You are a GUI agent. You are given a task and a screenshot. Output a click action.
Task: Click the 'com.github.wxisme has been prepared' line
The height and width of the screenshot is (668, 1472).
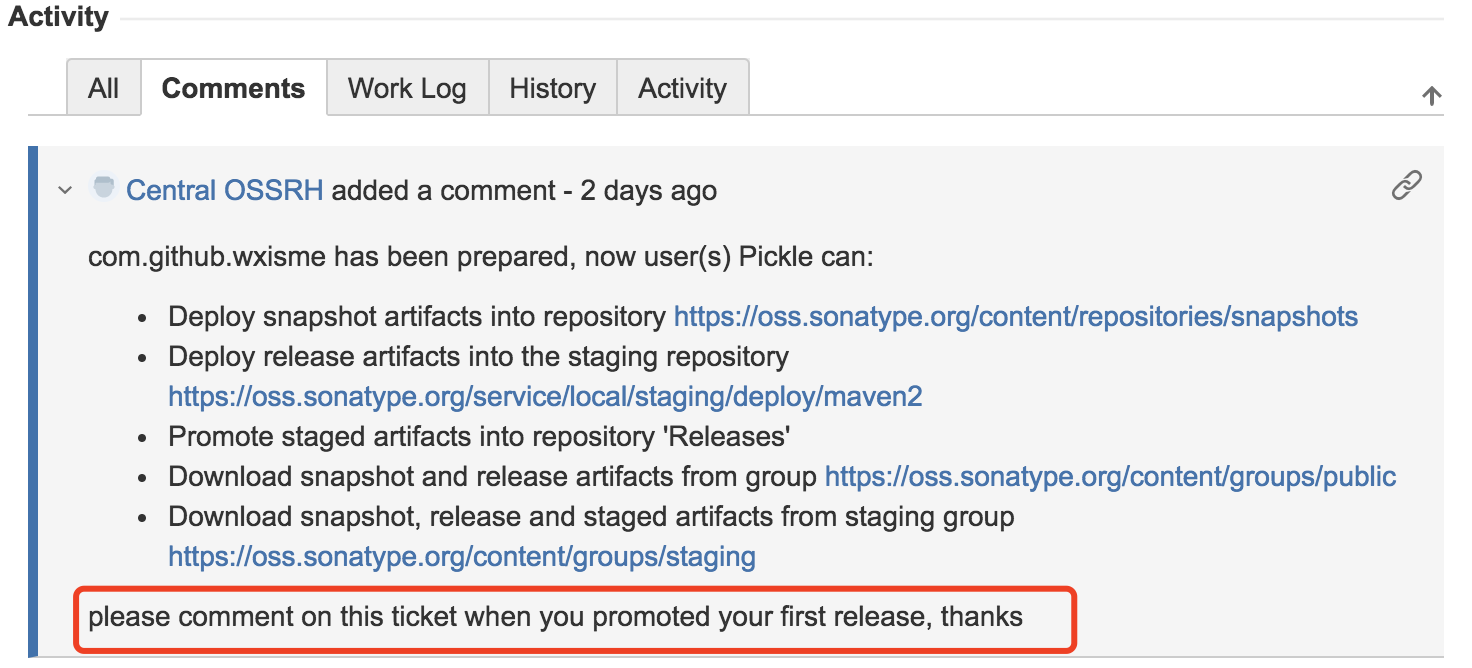(481, 257)
